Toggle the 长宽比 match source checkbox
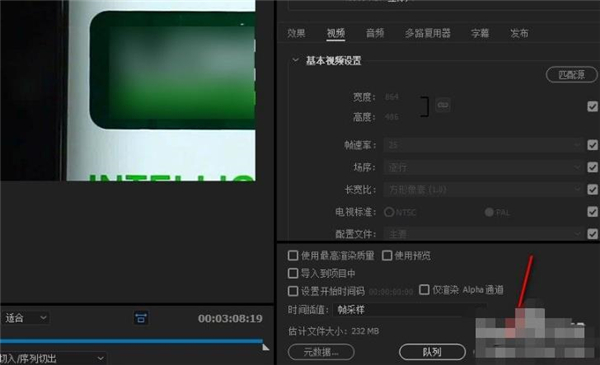This screenshot has width=600, height=365. point(592,189)
